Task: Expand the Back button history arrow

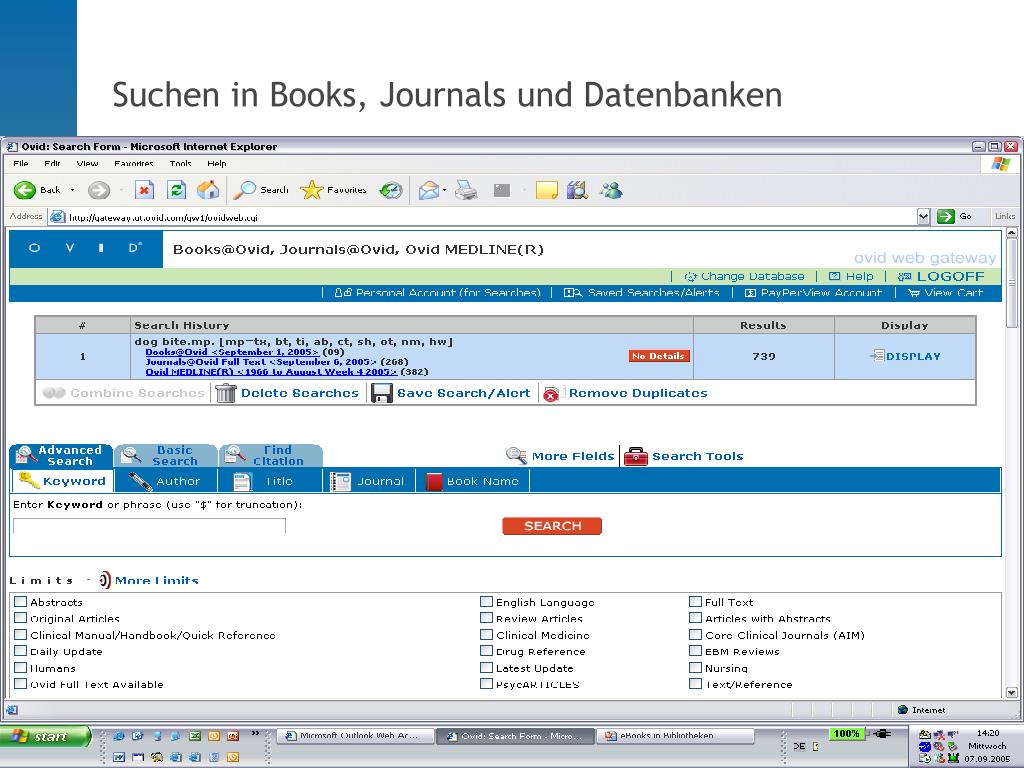Action: tap(72, 190)
